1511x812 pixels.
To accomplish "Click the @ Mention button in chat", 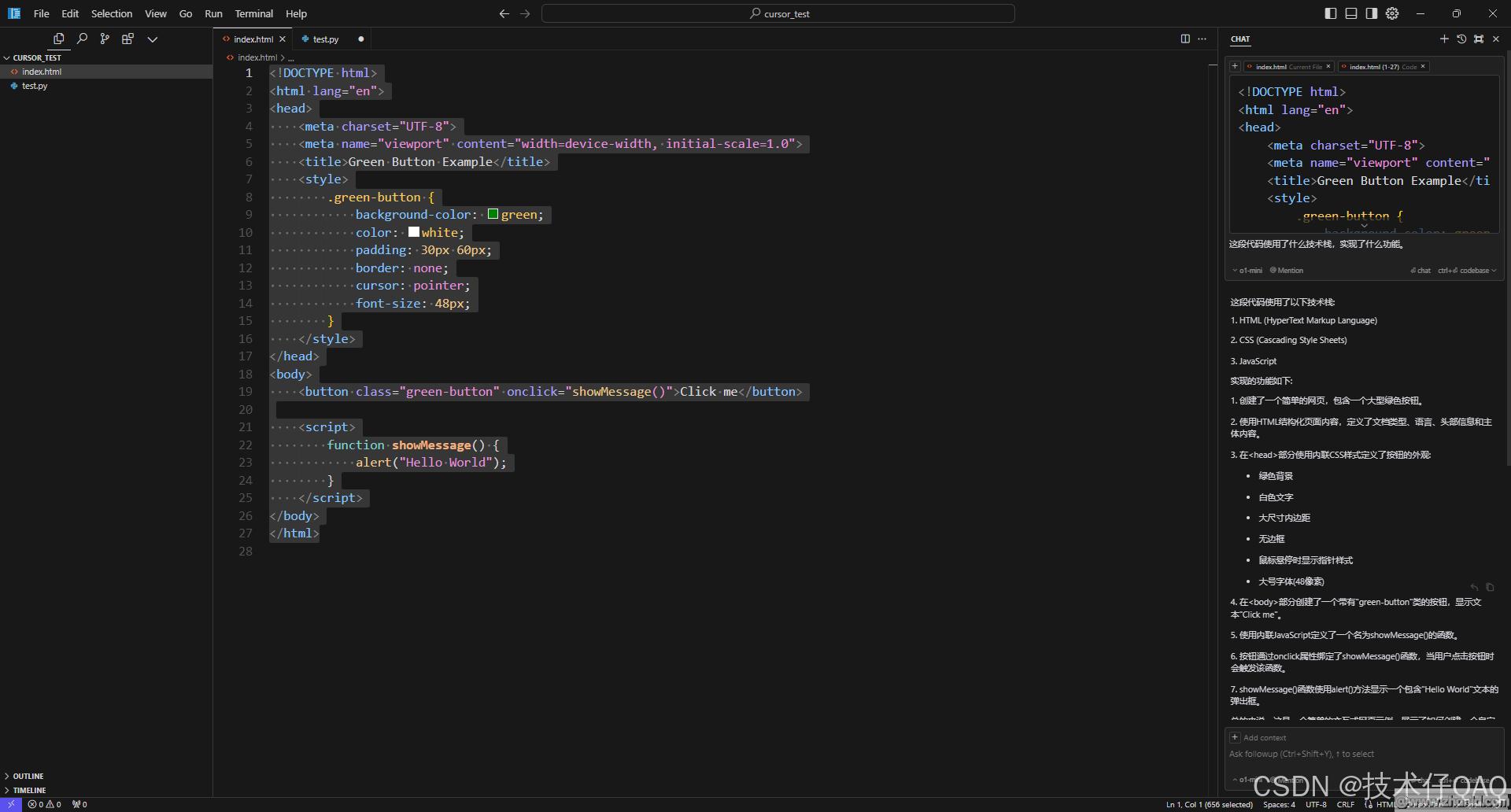I will pyautogui.click(x=1287, y=271).
